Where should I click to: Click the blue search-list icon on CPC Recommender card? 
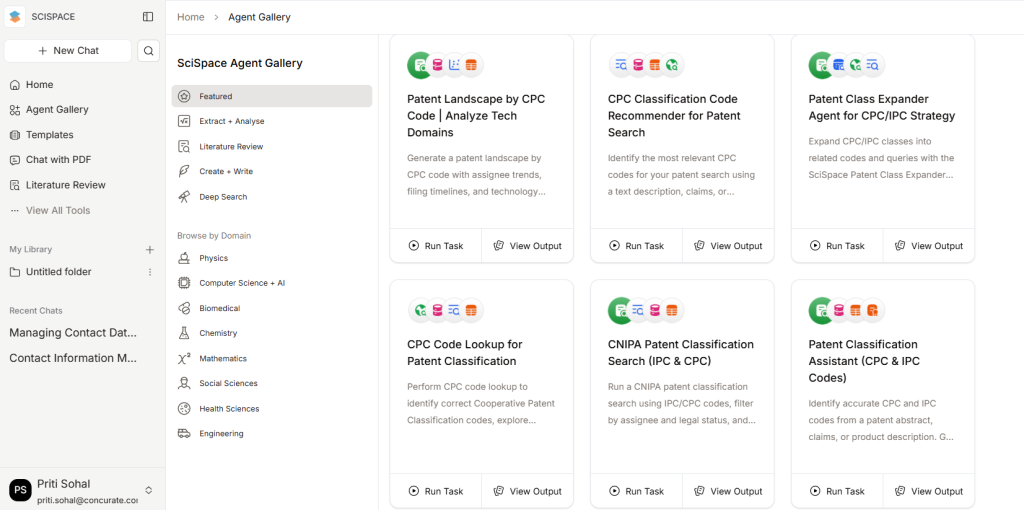click(x=620, y=65)
